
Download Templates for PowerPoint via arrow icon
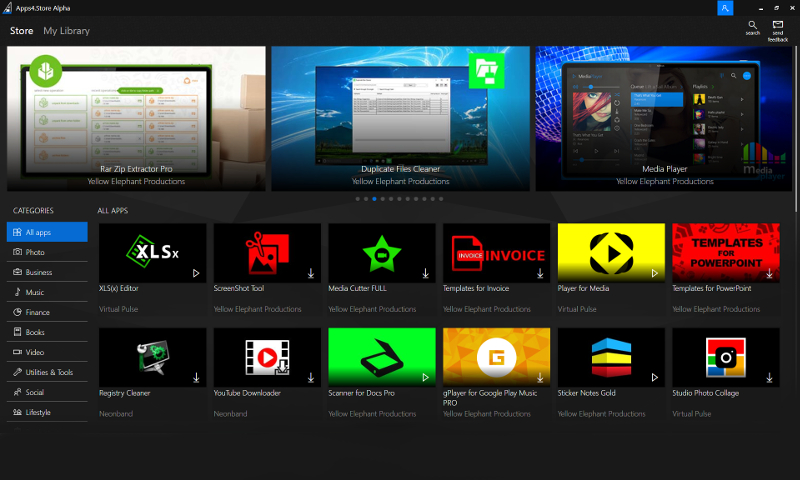pos(769,273)
